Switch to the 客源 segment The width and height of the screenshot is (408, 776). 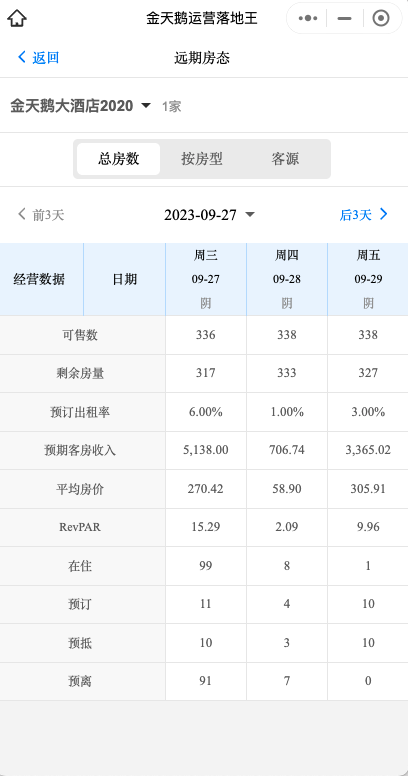click(x=285, y=159)
